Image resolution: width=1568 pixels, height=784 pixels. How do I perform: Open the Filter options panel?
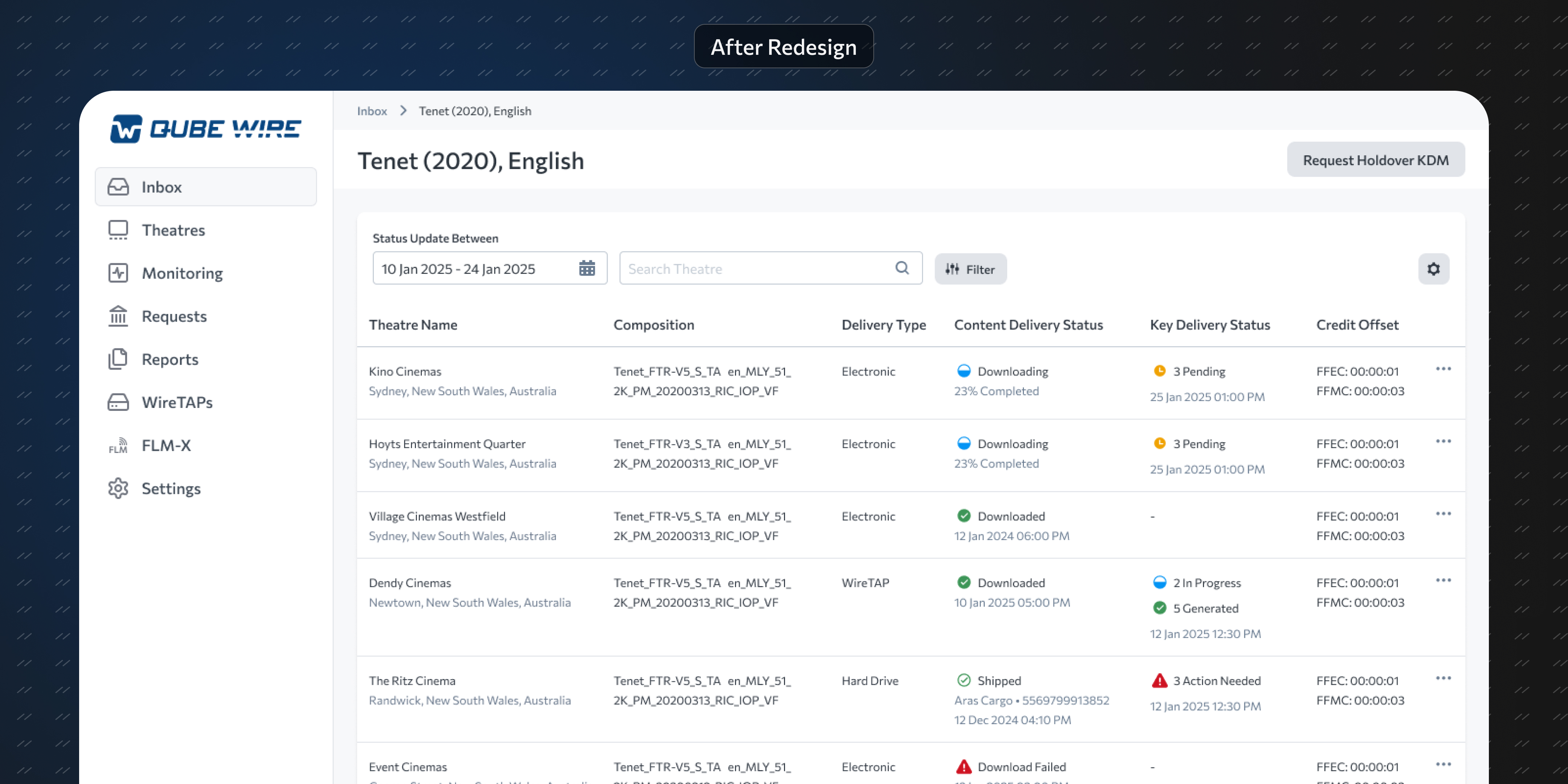970,269
